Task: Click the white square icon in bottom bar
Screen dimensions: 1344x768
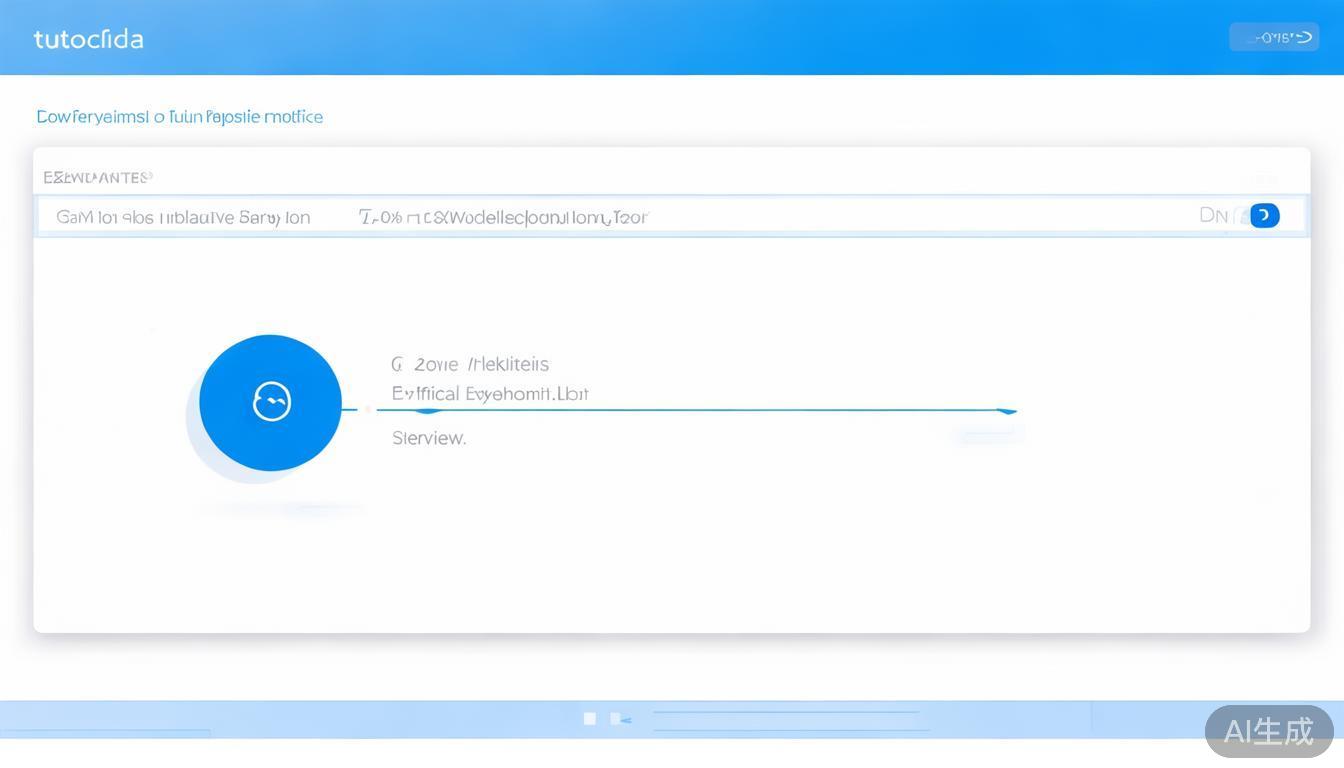Action: 590,718
